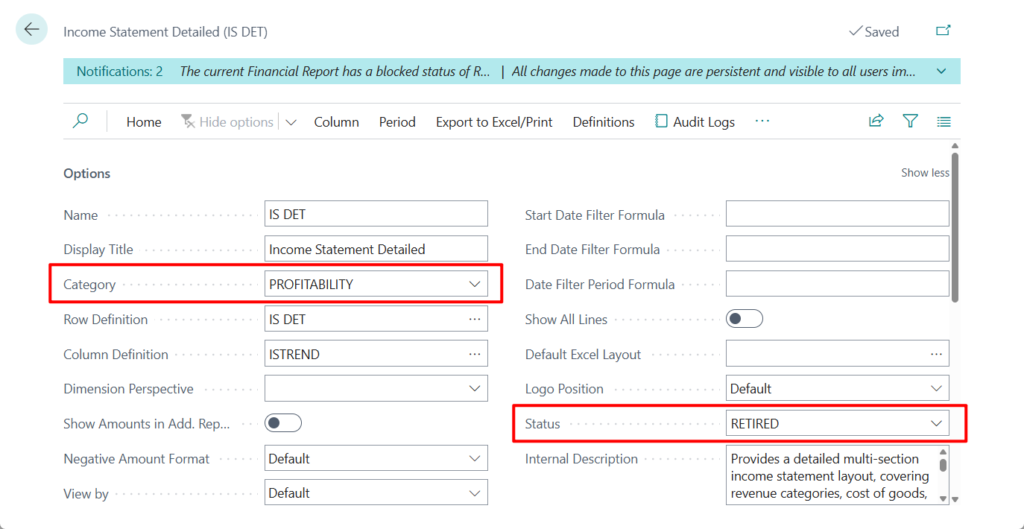Image resolution: width=1024 pixels, height=529 pixels.
Task: Toggle Show Amounts in Add. Reporting Currency
Action: point(282,423)
